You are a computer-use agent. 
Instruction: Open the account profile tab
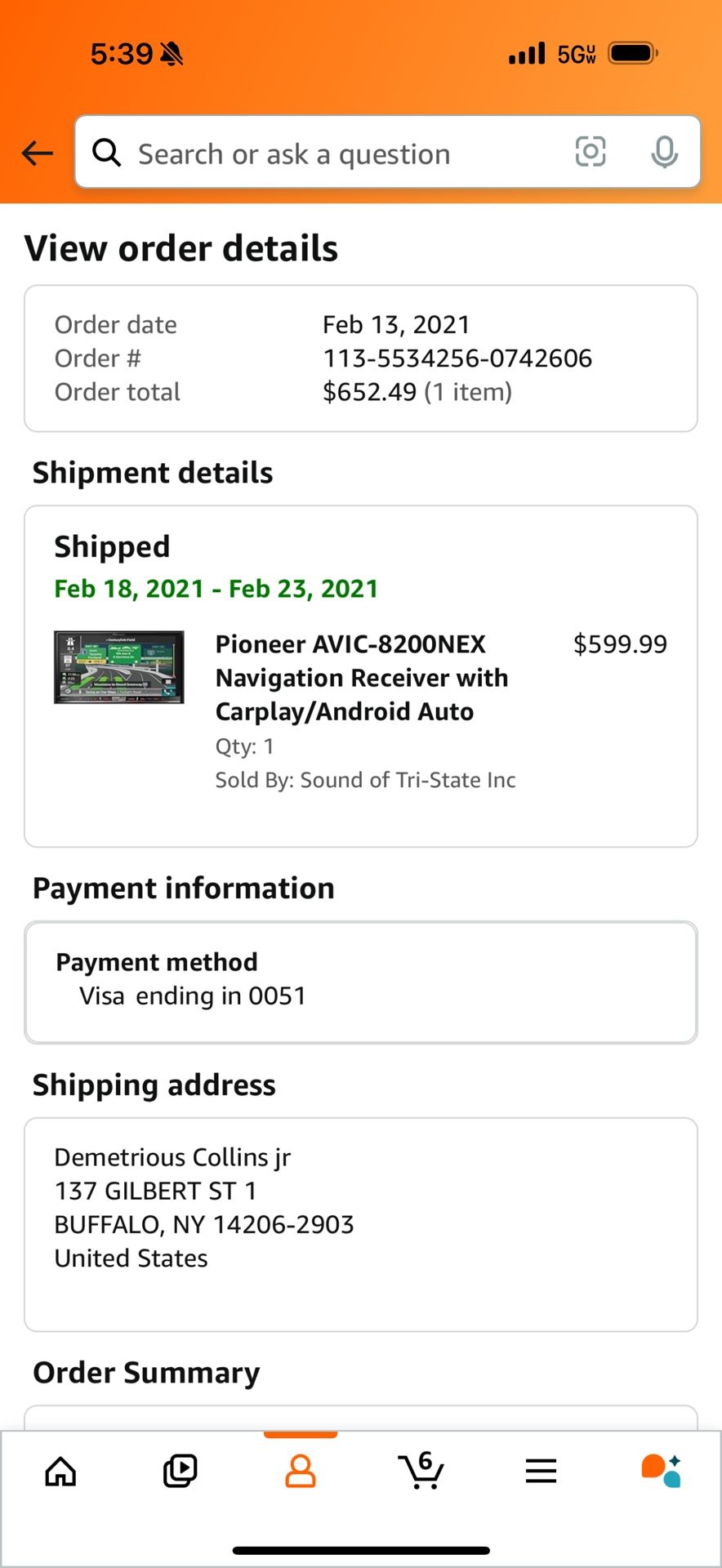coord(301,1471)
